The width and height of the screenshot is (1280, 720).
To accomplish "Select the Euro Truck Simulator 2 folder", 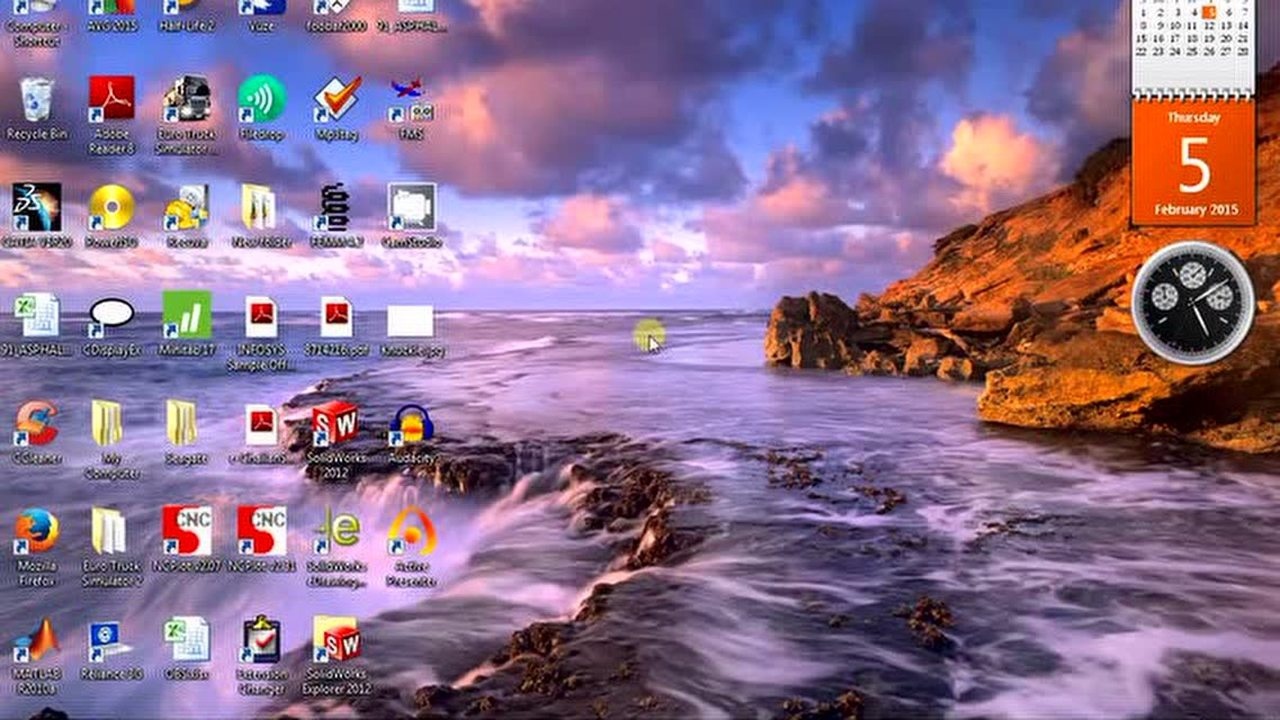I will 109,532.
